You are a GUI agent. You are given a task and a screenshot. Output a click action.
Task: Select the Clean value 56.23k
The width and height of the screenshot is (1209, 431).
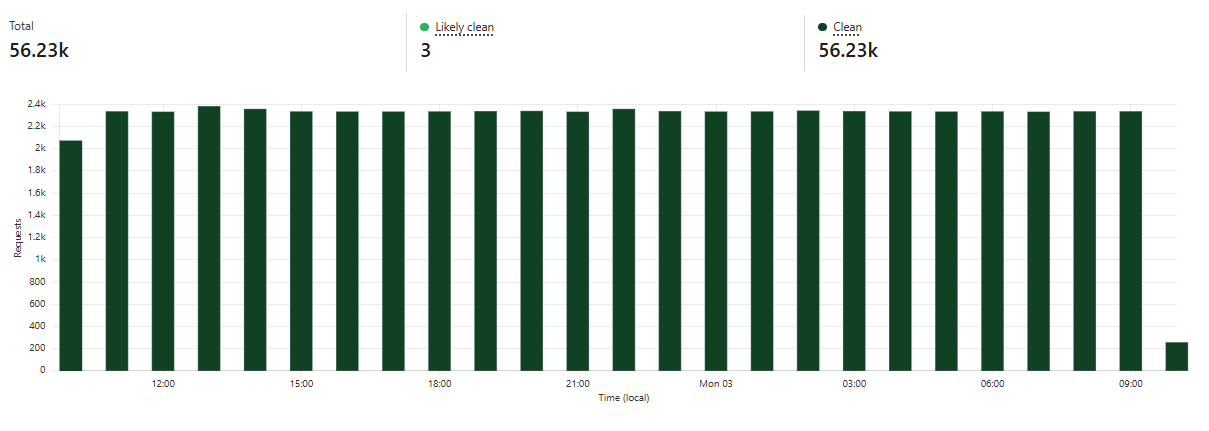click(848, 50)
